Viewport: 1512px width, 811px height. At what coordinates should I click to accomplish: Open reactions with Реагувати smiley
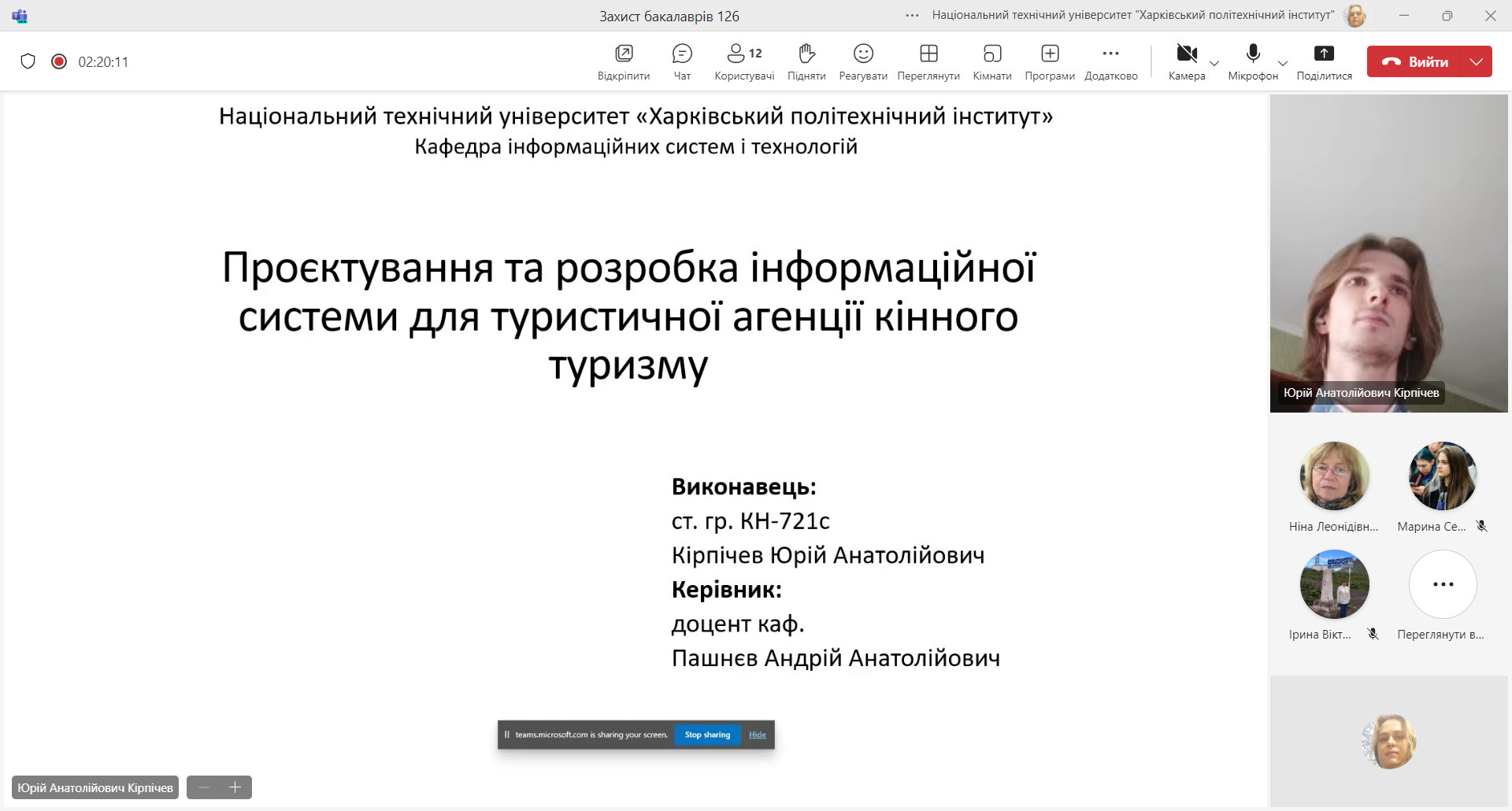(x=863, y=61)
